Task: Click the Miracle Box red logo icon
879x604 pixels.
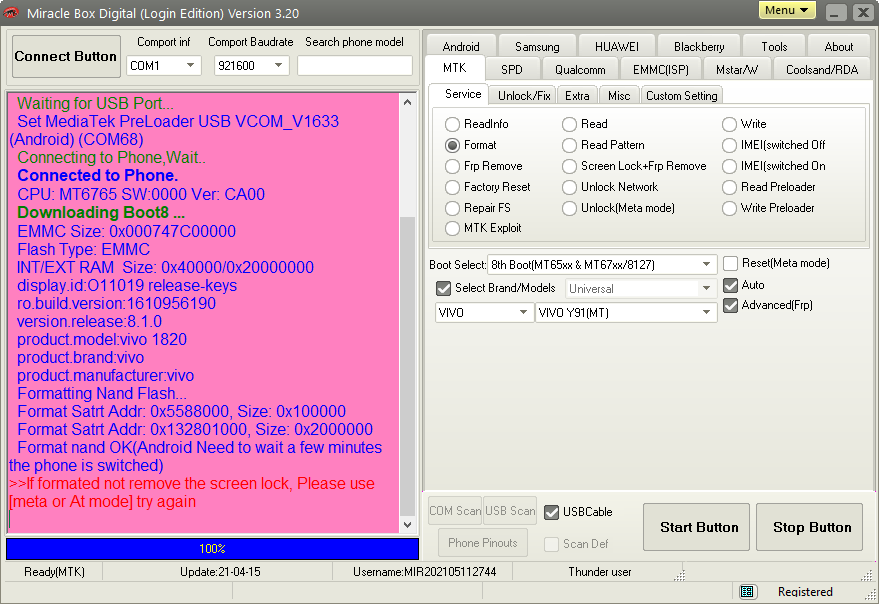Action: [11, 12]
